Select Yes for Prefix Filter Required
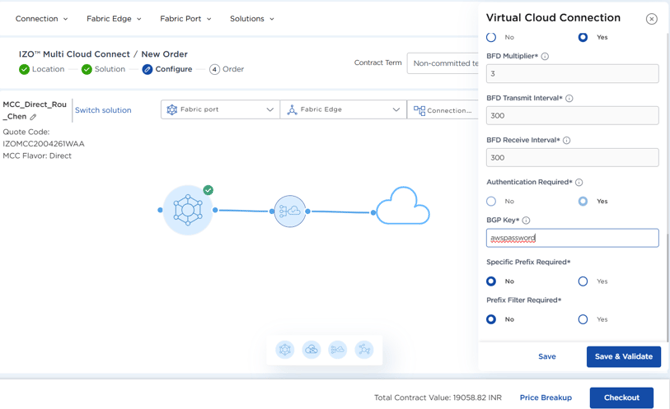 (x=583, y=319)
